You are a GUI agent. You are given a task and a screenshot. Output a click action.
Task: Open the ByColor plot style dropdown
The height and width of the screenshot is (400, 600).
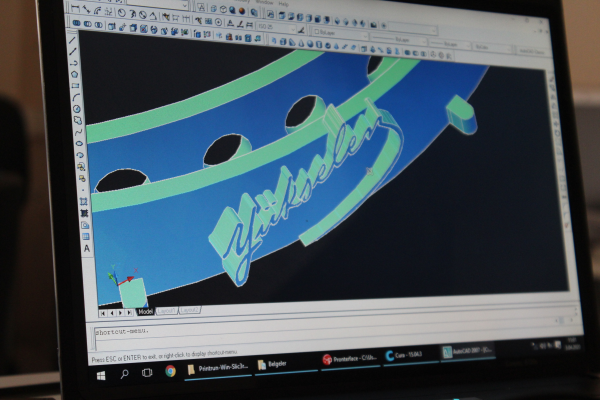(x=493, y=47)
